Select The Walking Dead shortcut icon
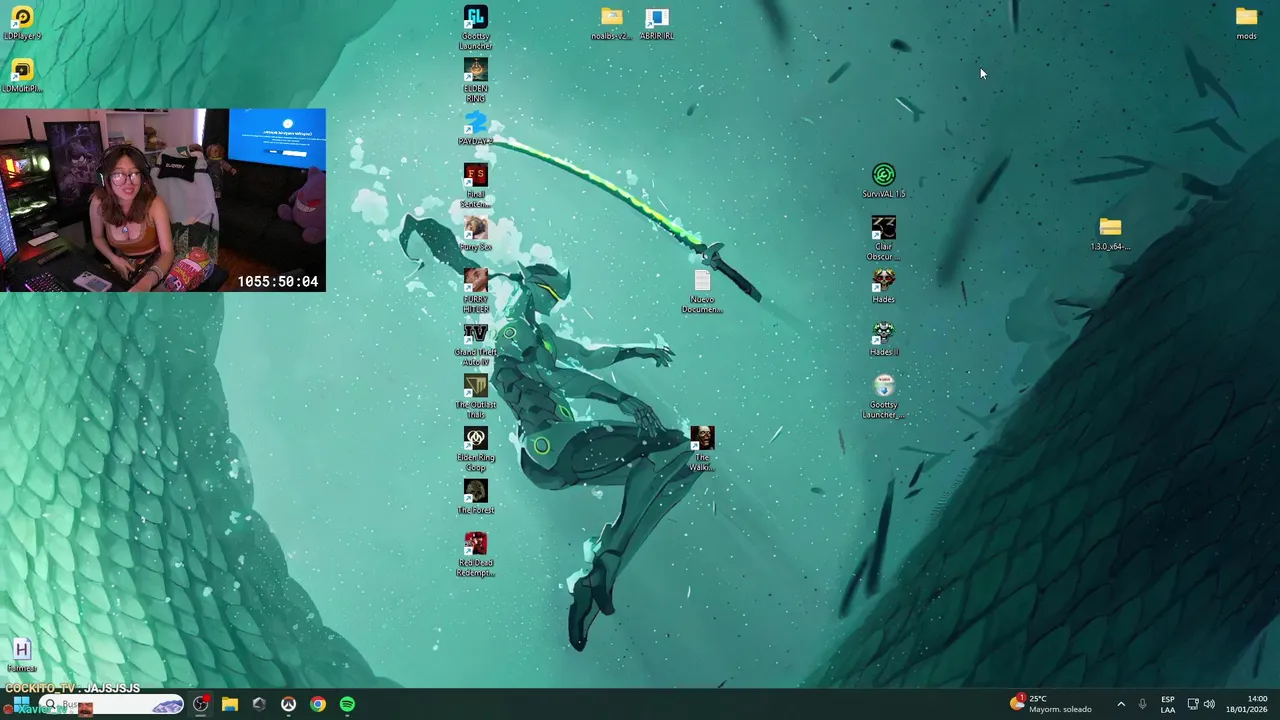 (702, 450)
